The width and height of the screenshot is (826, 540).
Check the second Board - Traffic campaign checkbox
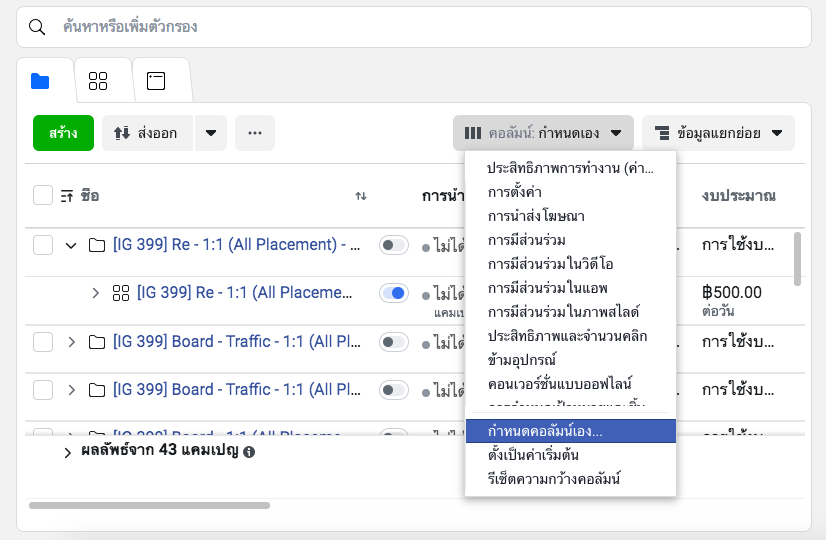(43, 390)
